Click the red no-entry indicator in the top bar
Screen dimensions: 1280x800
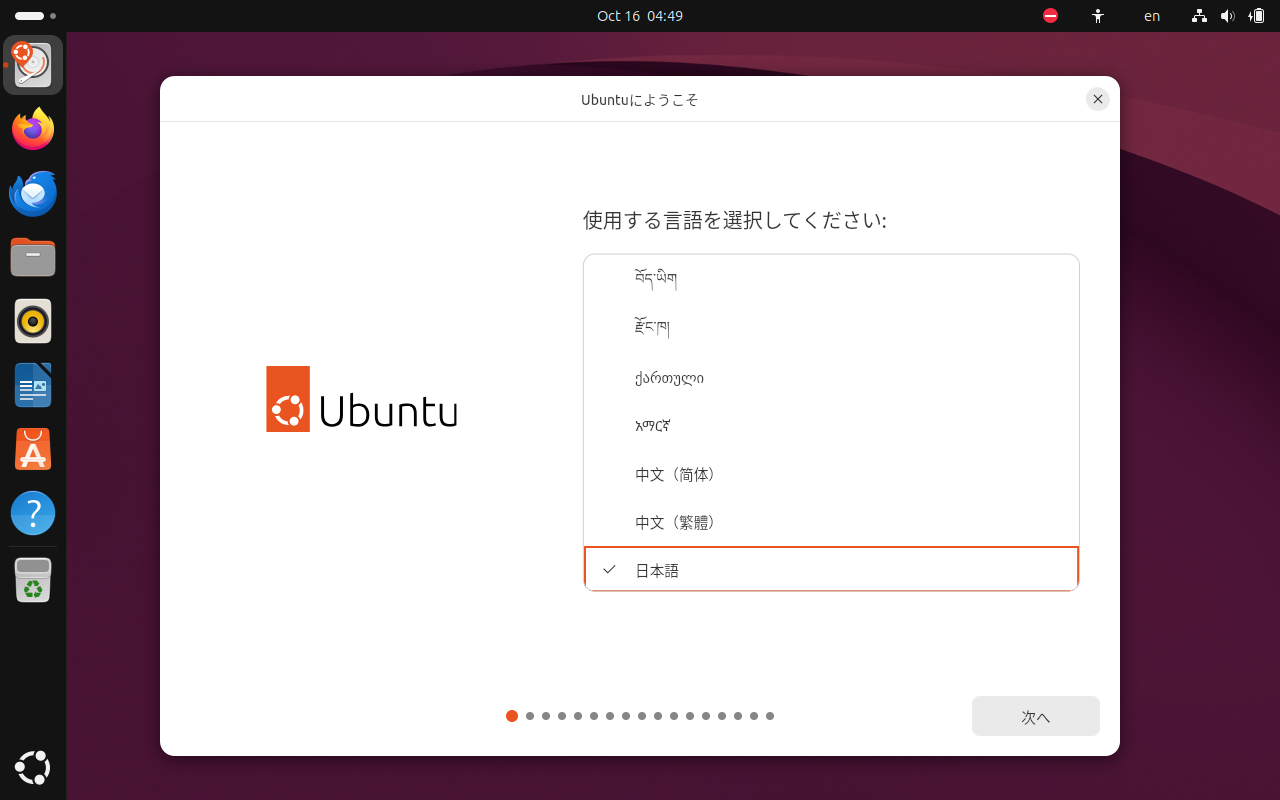1050,16
